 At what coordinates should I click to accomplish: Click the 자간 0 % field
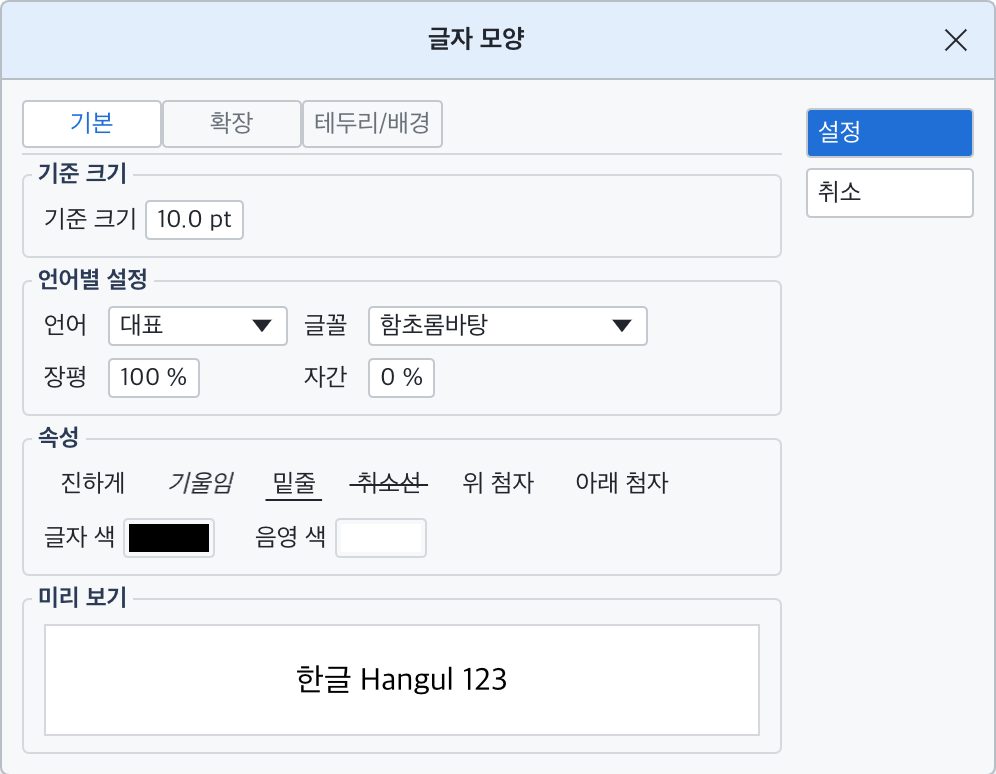pyautogui.click(x=401, y=378)
